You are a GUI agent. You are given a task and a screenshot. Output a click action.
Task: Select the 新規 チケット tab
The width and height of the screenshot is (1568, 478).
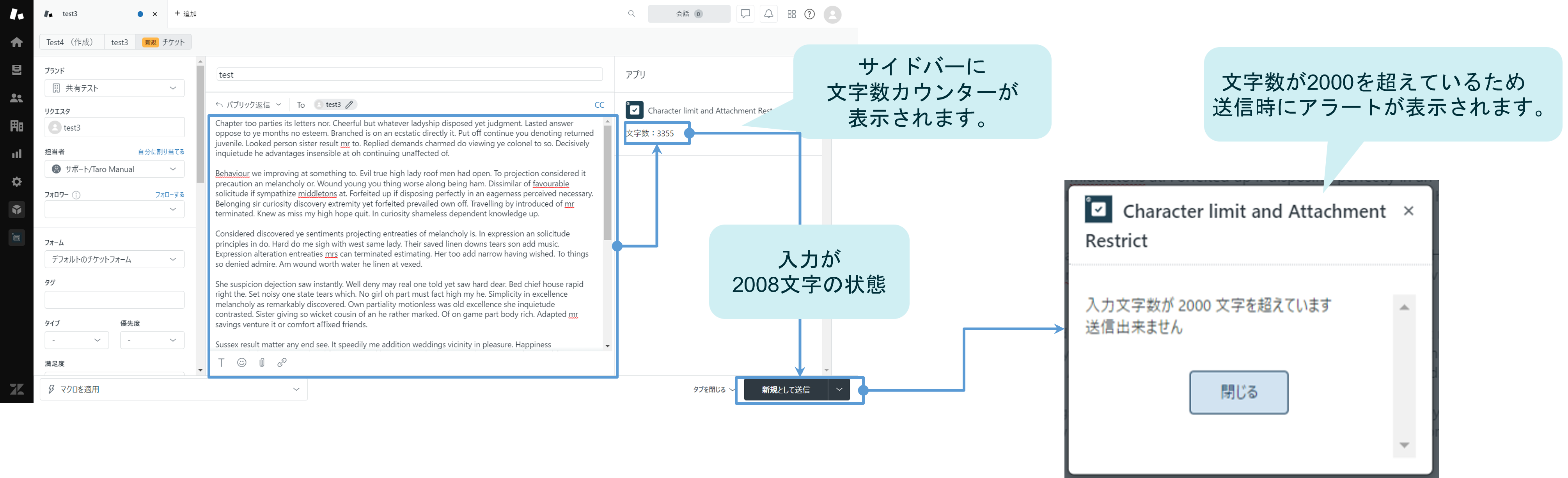point(164,42)
